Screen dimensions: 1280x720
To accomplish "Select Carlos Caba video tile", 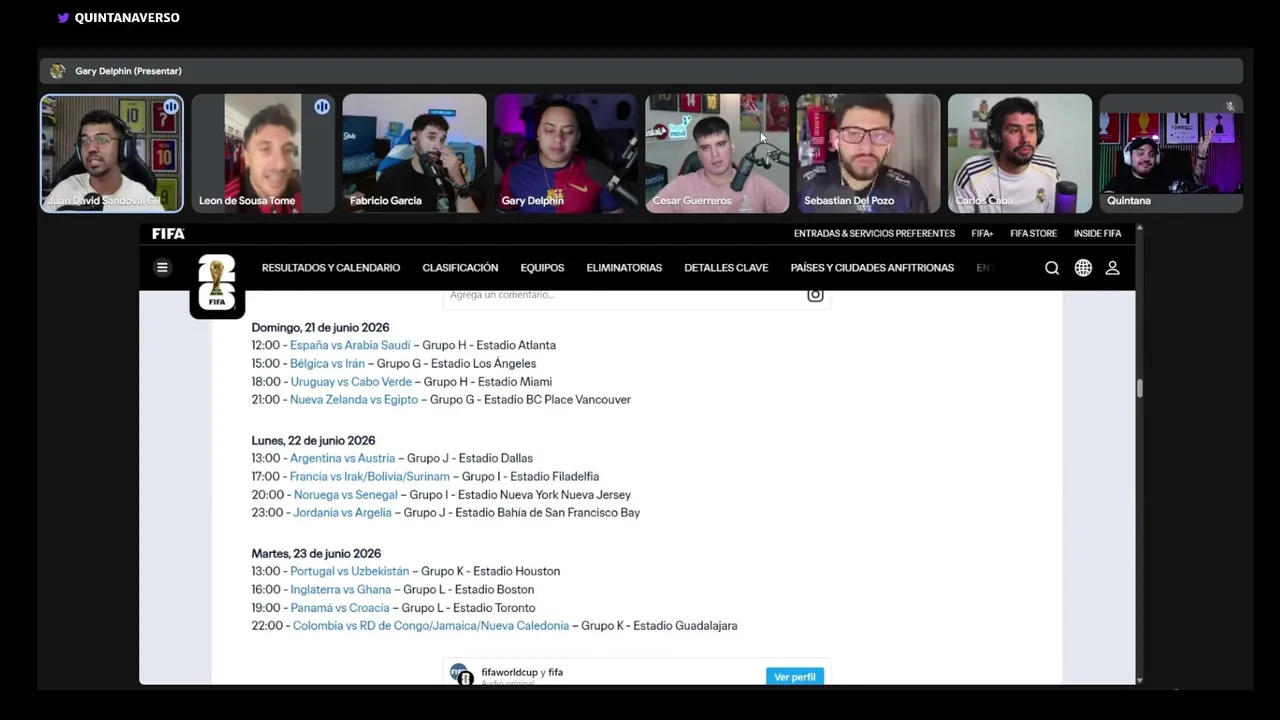I will [x=1020, y=153].
